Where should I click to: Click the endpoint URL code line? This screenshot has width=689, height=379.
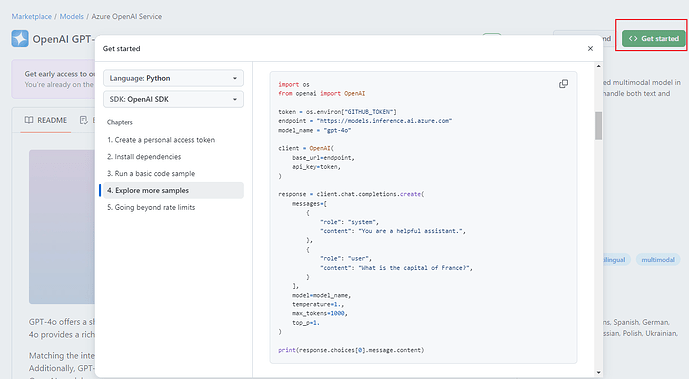point(365,120)
